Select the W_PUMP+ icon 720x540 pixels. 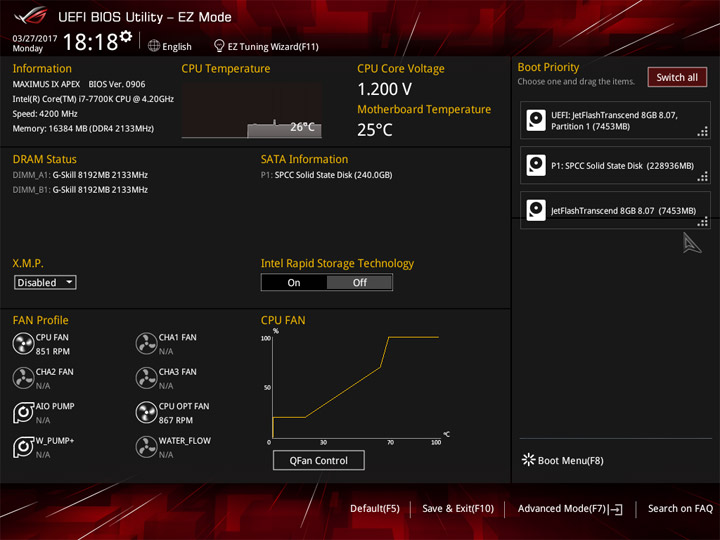click(23, 447)
